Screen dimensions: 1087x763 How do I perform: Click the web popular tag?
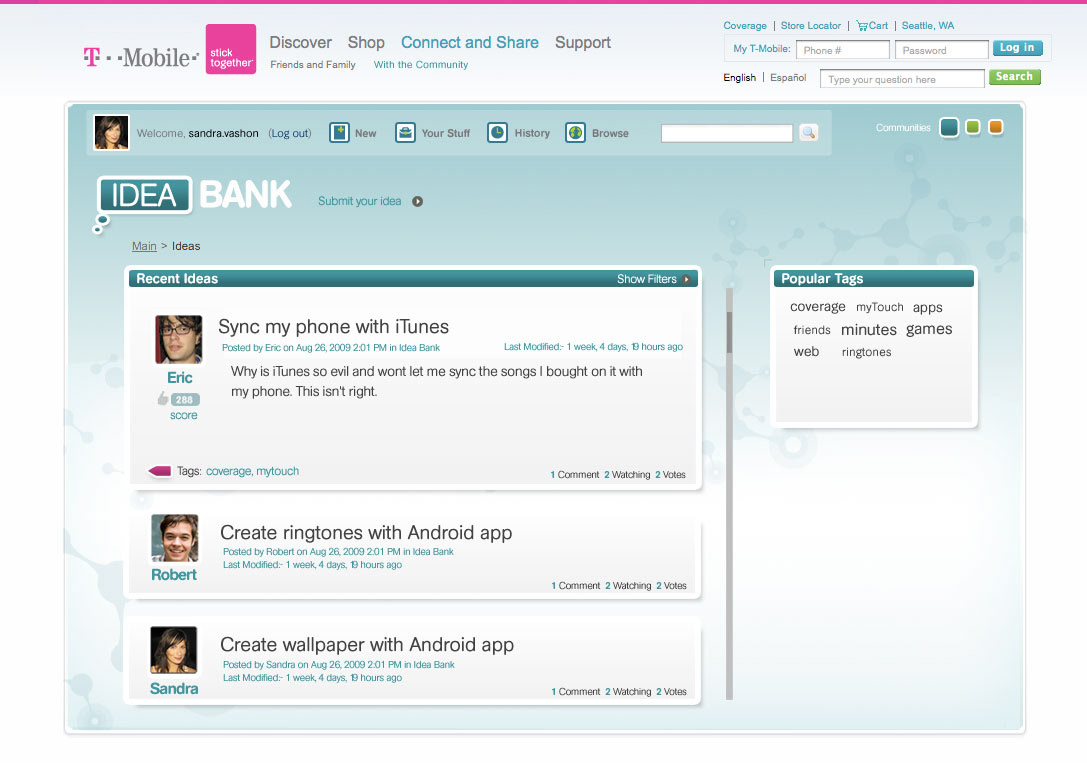806,352
